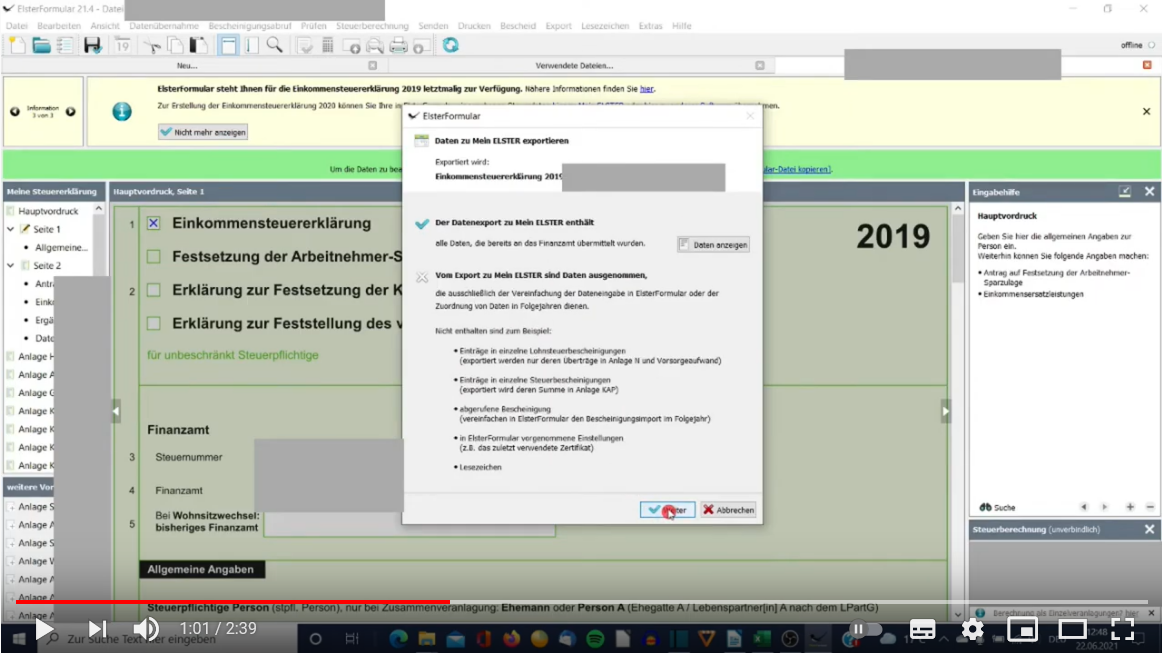Open the Hilfe menu
This screenshot has width=1162, height=653.
(x=682, y=26)
